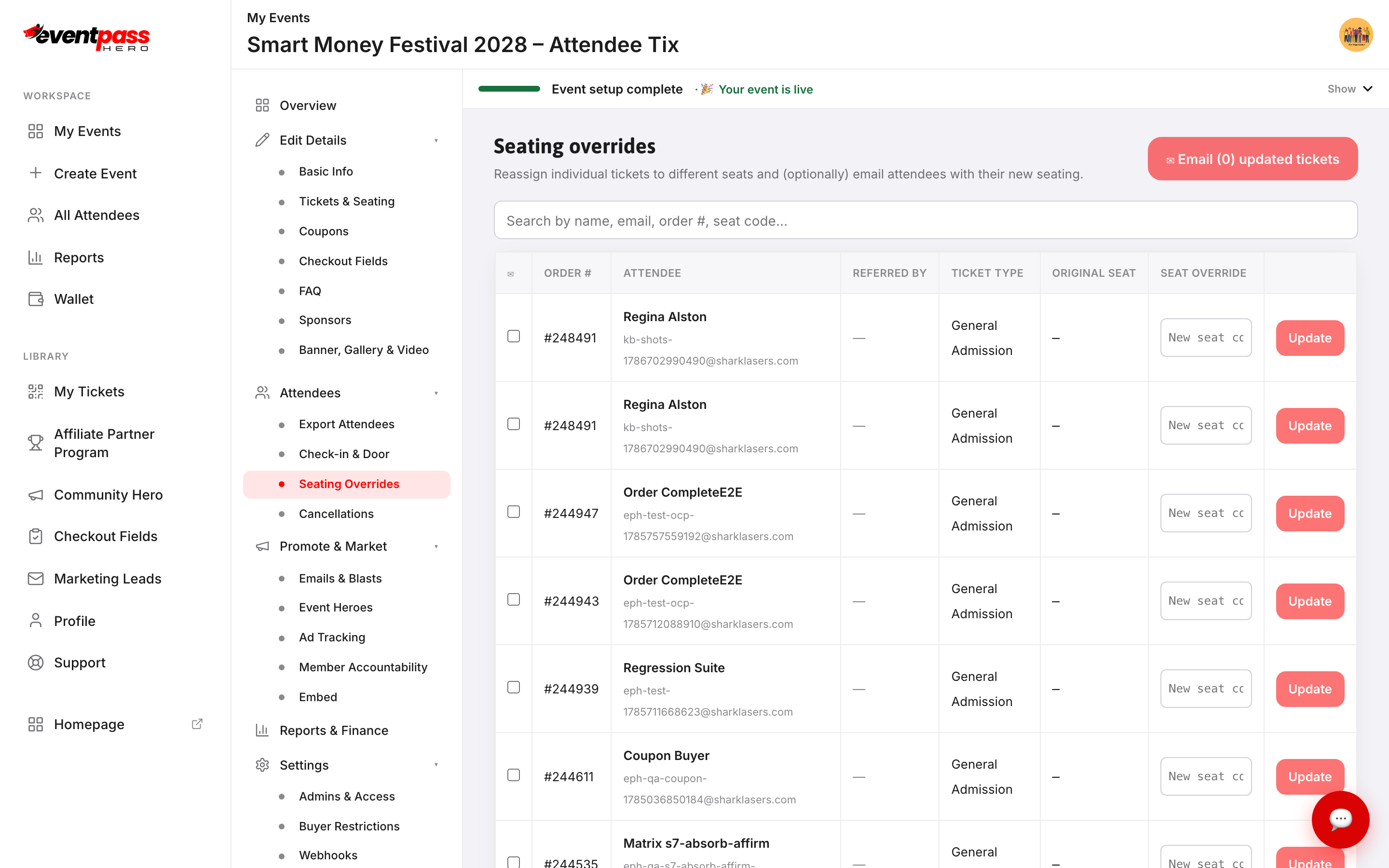Click the Support lifebuoy icon
Screen dimensions: 1389x868
[36, 663]
